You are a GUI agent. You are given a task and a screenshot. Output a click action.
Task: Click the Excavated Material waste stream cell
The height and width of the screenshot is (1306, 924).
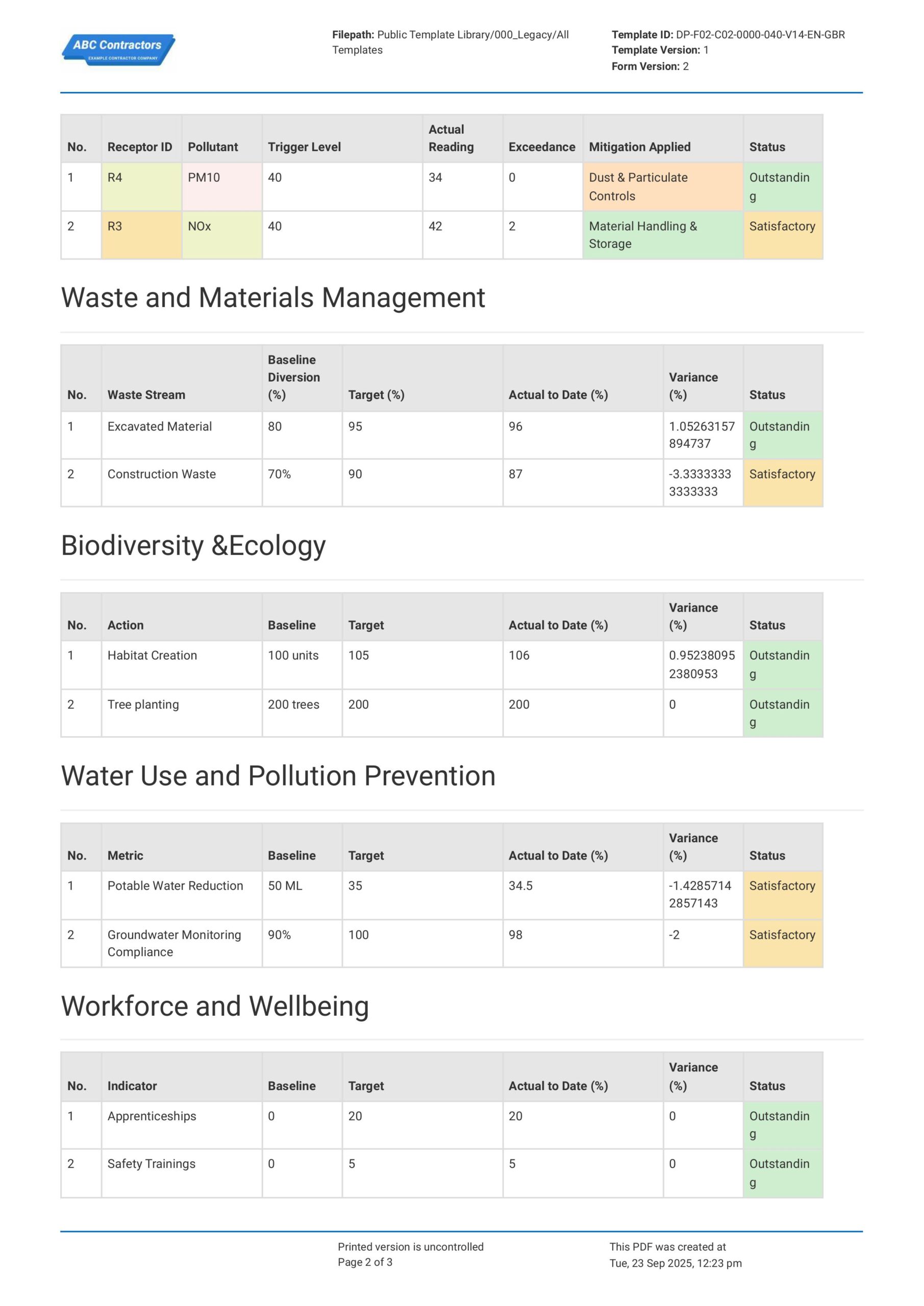click(181, 435)
